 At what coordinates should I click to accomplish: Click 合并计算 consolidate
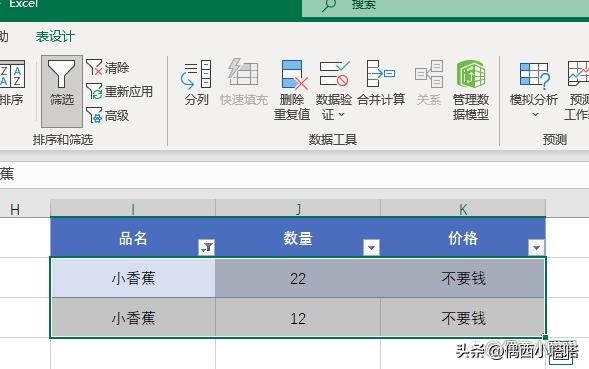point(381,83)
